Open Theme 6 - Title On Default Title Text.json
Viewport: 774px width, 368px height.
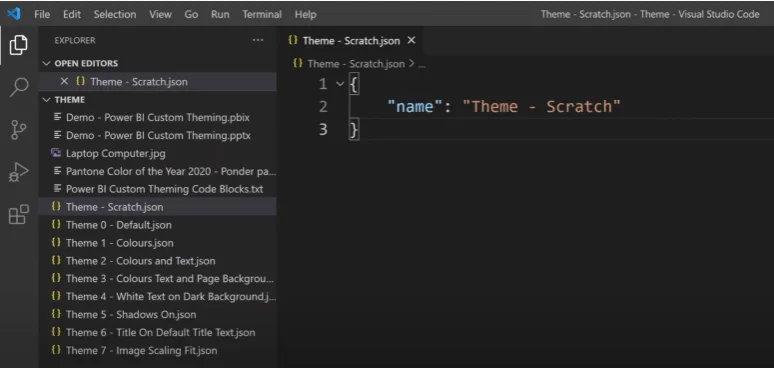point(157,332)
